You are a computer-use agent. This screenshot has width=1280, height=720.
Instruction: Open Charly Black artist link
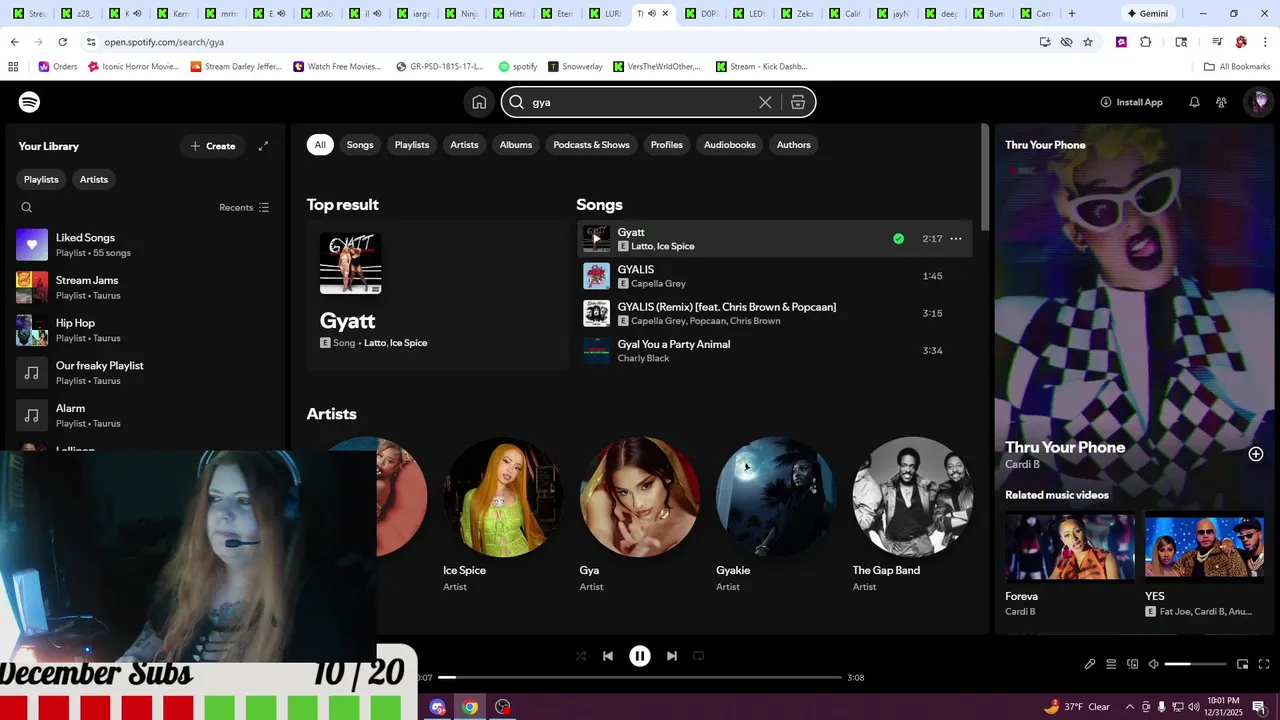(x=644, y=358)
